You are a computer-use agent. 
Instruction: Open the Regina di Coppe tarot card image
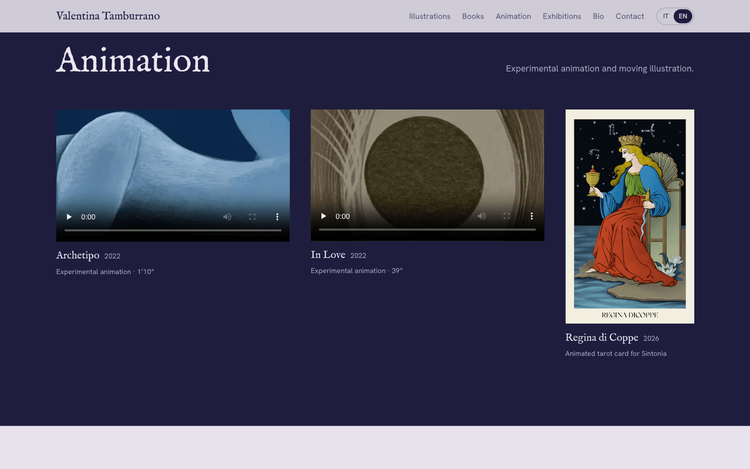pyautogui.click(x=629, y=217)
